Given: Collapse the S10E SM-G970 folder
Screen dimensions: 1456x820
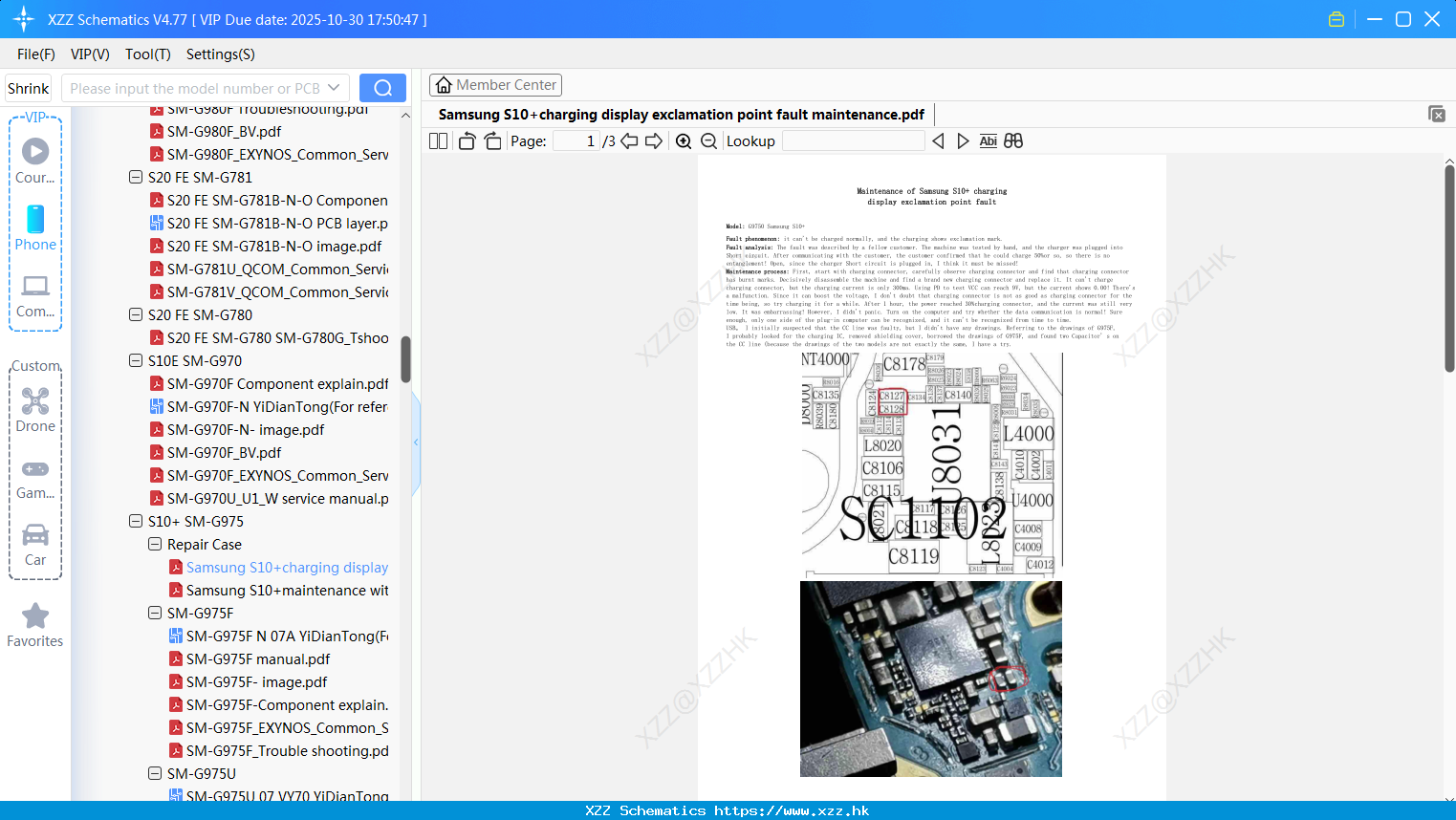Looking at the screenshot, I should 136,360.
